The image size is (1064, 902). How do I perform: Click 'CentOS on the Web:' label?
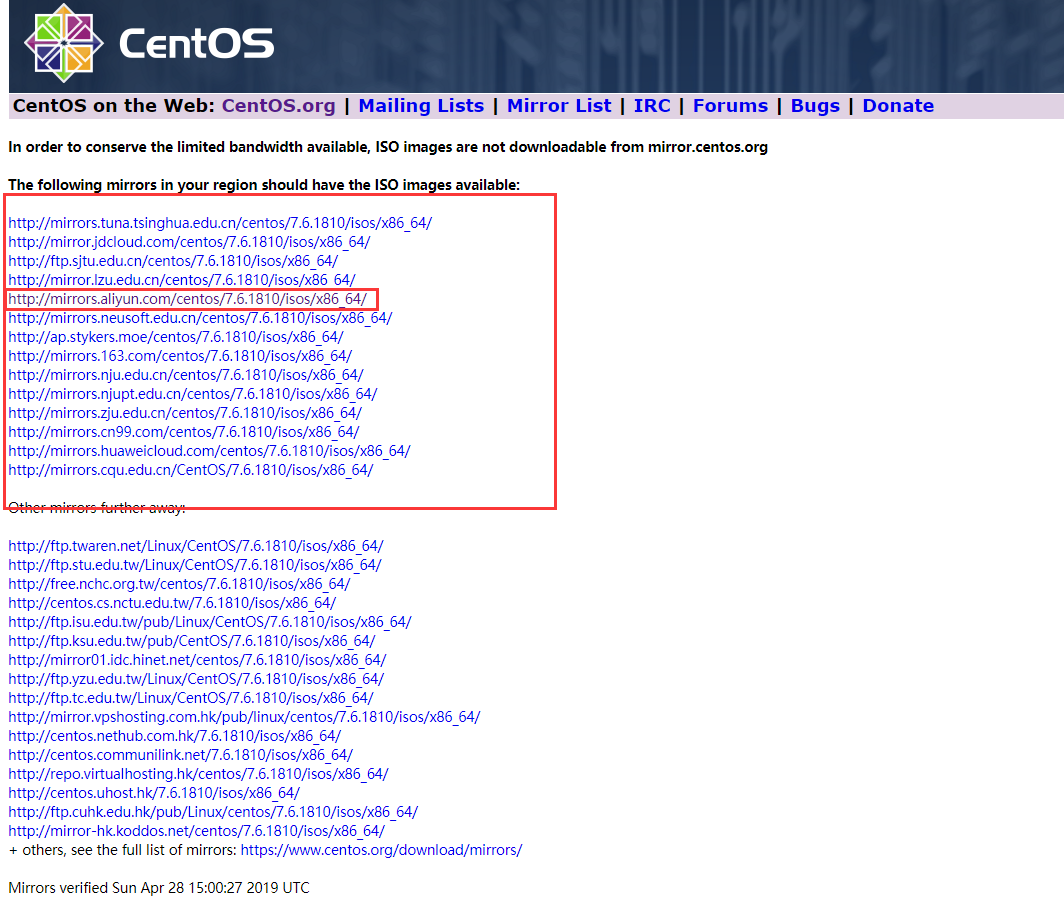[x=113, y=106]
